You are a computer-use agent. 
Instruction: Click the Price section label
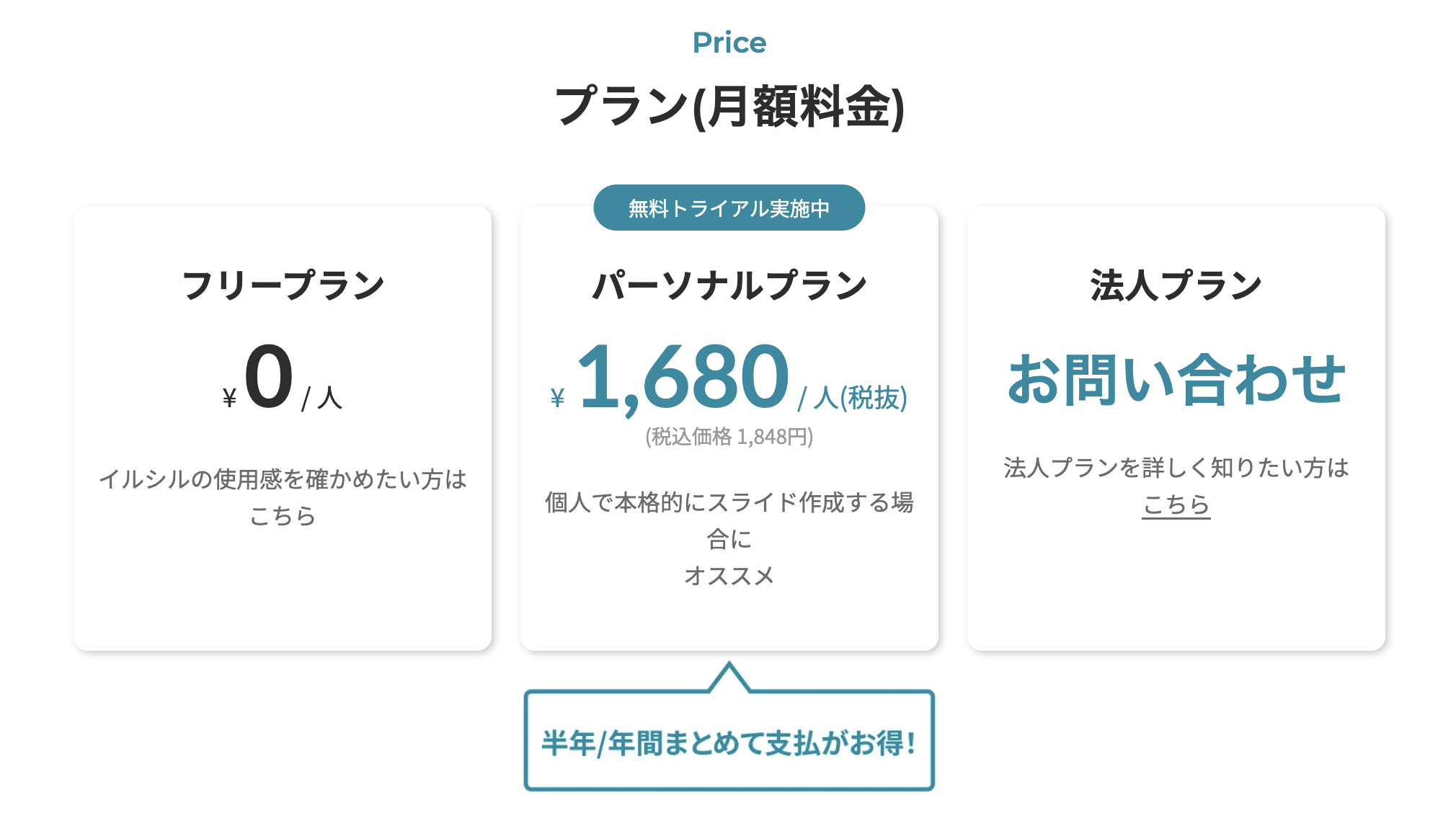[x=728, y=43]
